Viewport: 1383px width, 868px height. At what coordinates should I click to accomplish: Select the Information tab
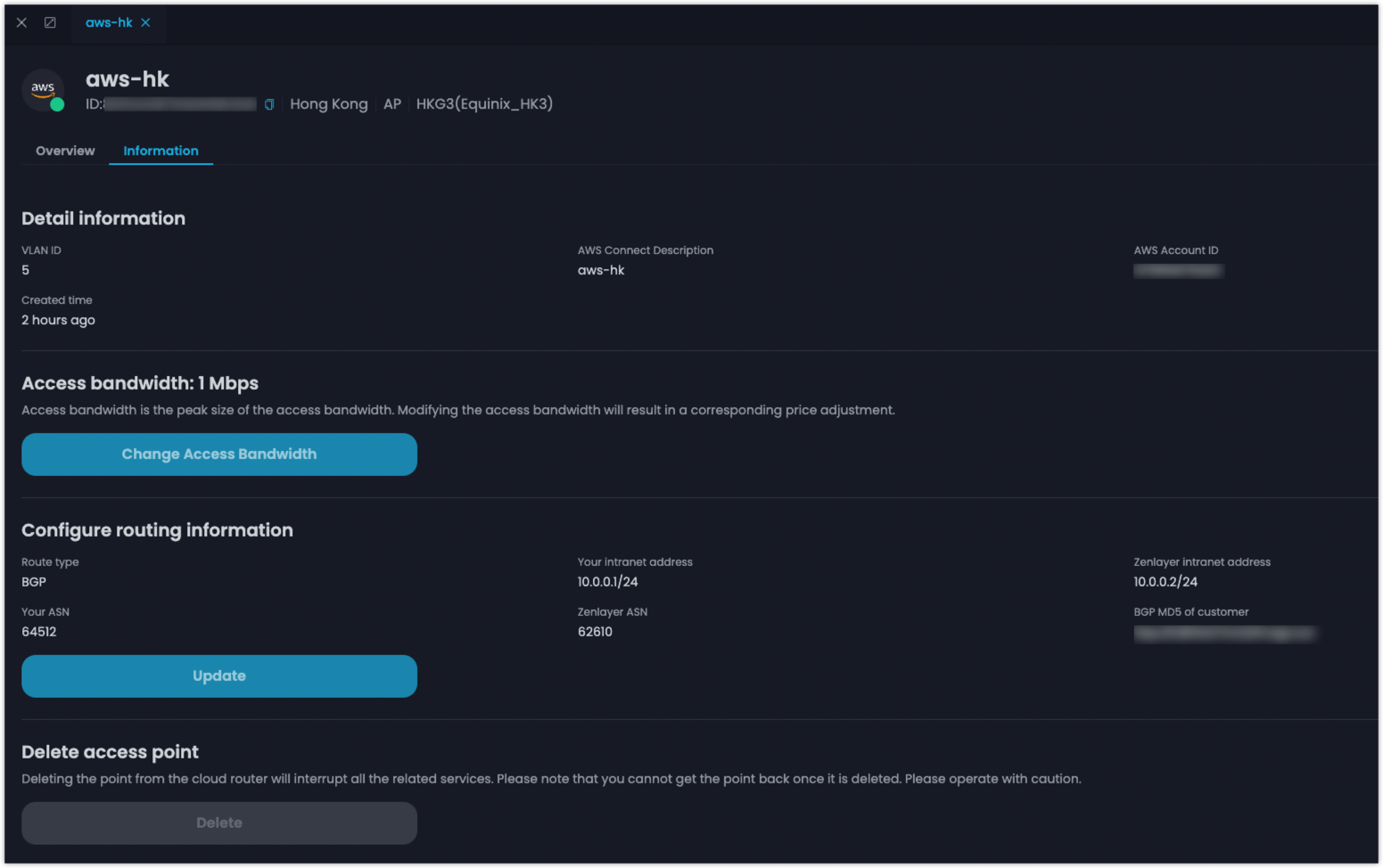coord(161,151)
